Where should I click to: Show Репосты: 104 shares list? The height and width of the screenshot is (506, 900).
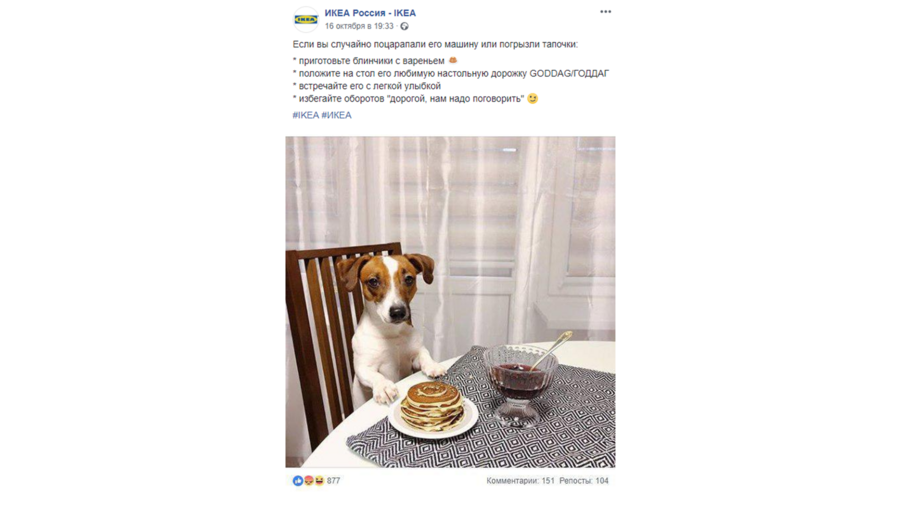click(x=584, y=481)
